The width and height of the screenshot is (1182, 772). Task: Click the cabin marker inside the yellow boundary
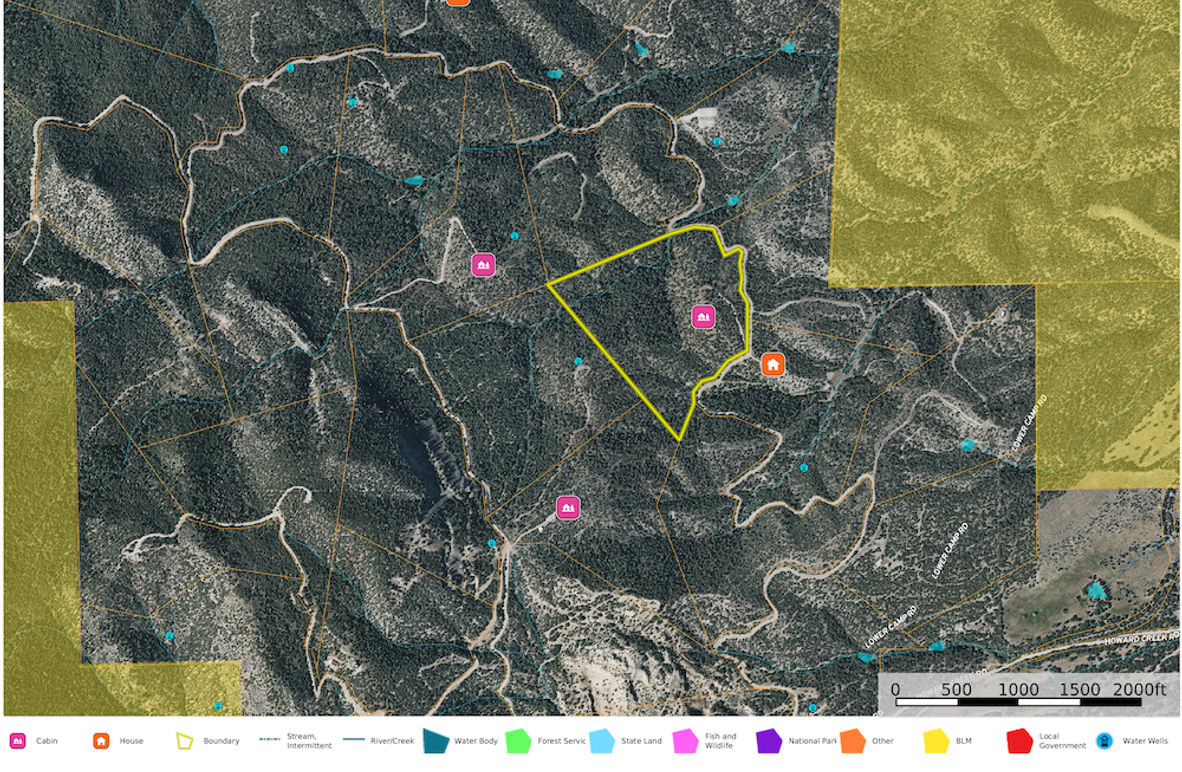click(703, 317)
